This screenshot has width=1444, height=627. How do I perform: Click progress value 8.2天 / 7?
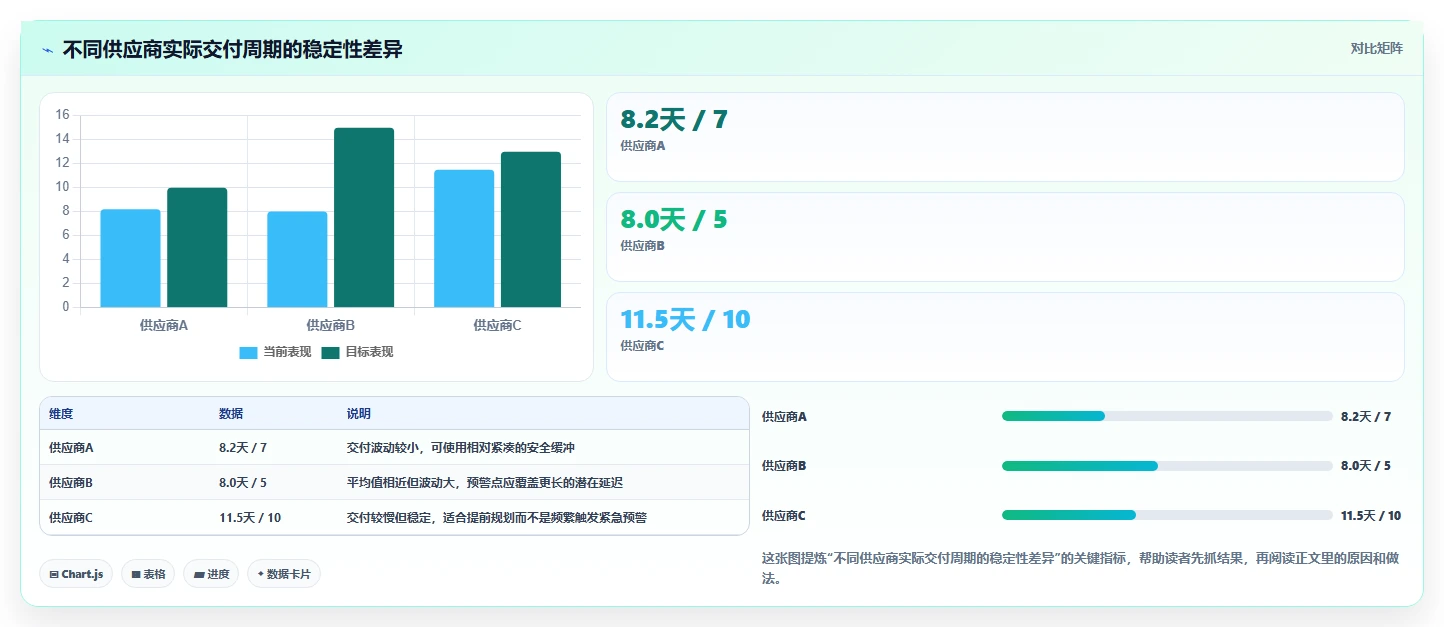[x=1366, y=416]
